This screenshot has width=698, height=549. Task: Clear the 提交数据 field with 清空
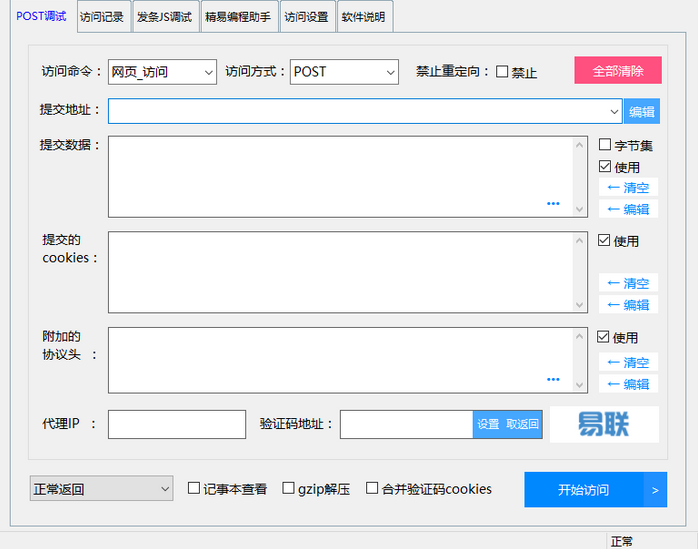click(x=629, y=187)
